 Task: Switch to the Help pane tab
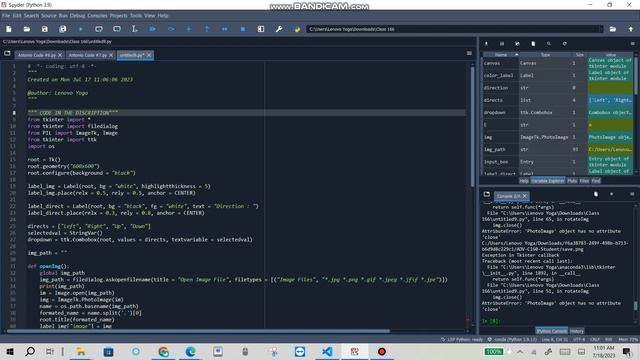coord(524,181)
